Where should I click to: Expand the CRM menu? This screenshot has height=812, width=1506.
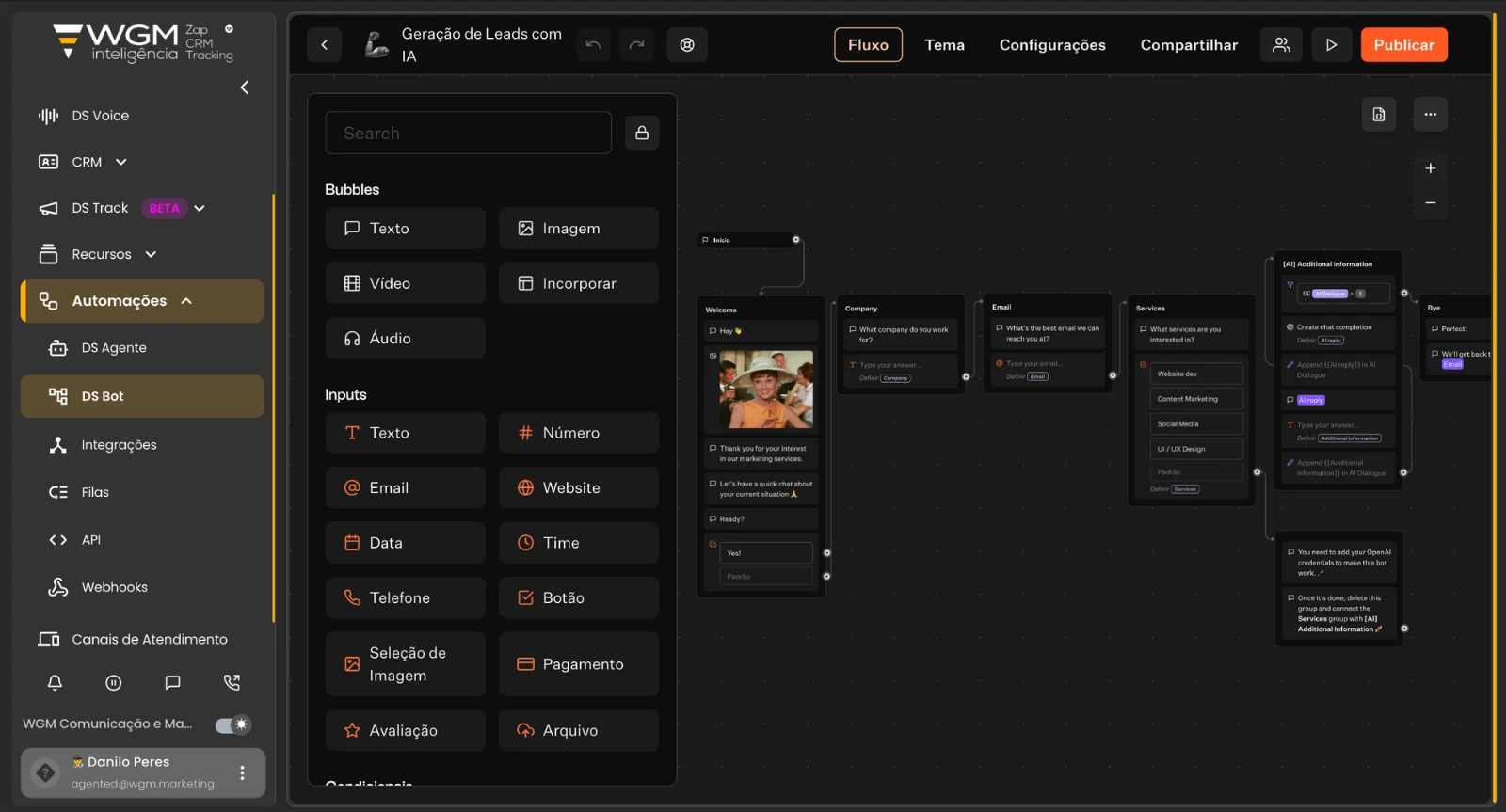point(120,162)
